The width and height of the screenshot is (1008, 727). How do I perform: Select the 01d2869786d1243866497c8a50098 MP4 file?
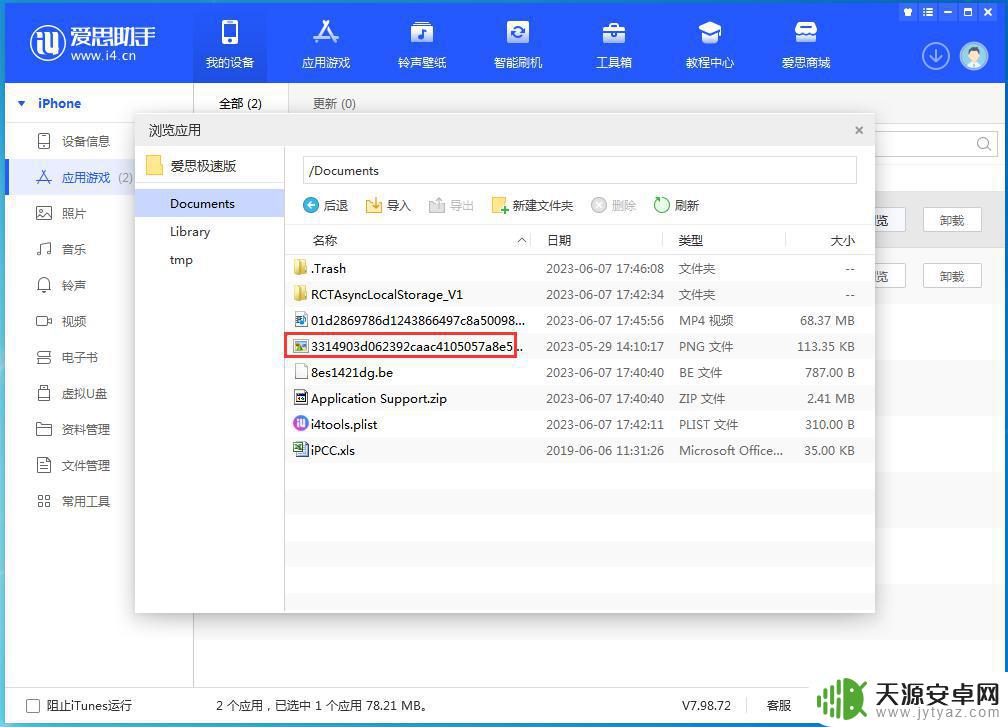[579, 320]
